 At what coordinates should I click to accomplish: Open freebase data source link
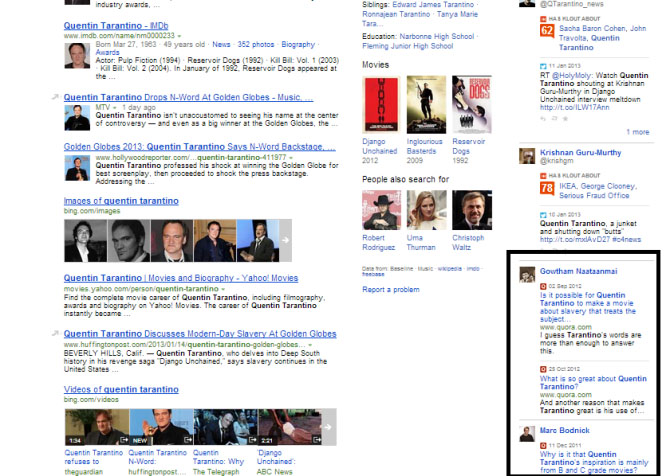coord(373,274)
